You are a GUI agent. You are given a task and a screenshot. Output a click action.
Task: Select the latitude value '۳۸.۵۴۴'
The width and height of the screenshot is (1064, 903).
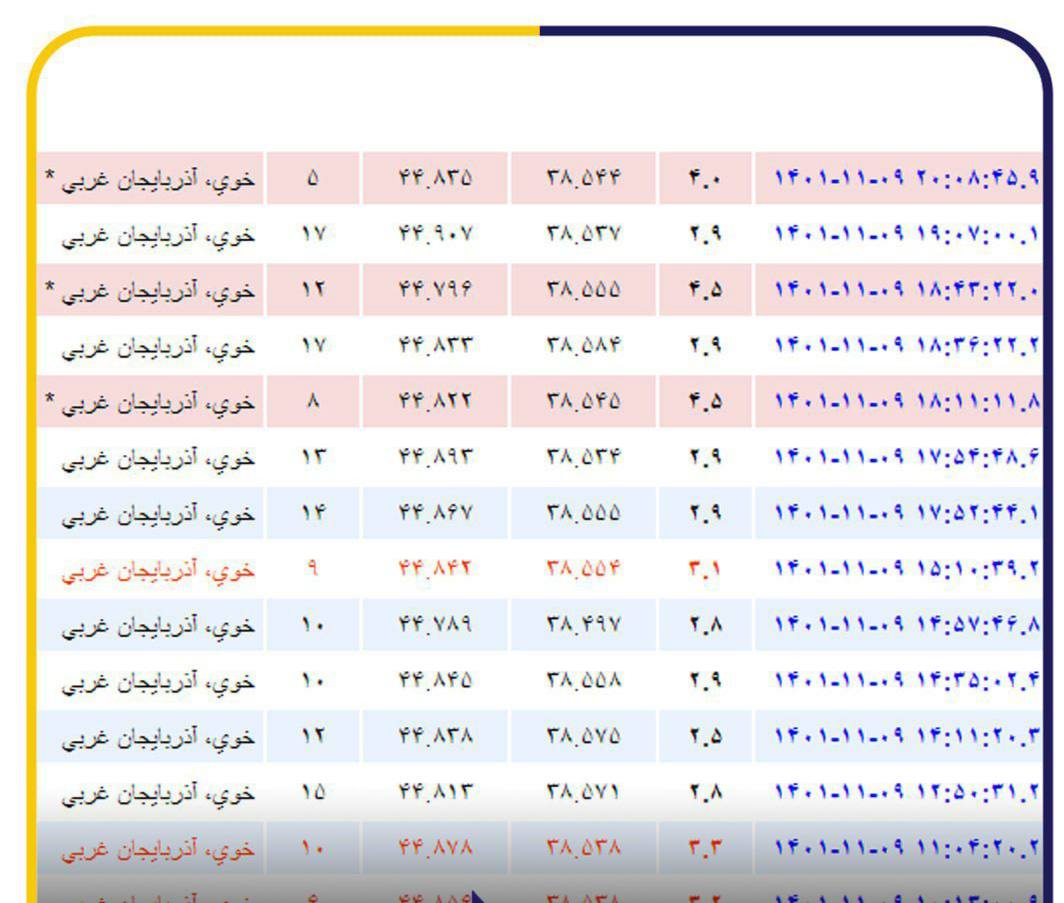point(584,178)
